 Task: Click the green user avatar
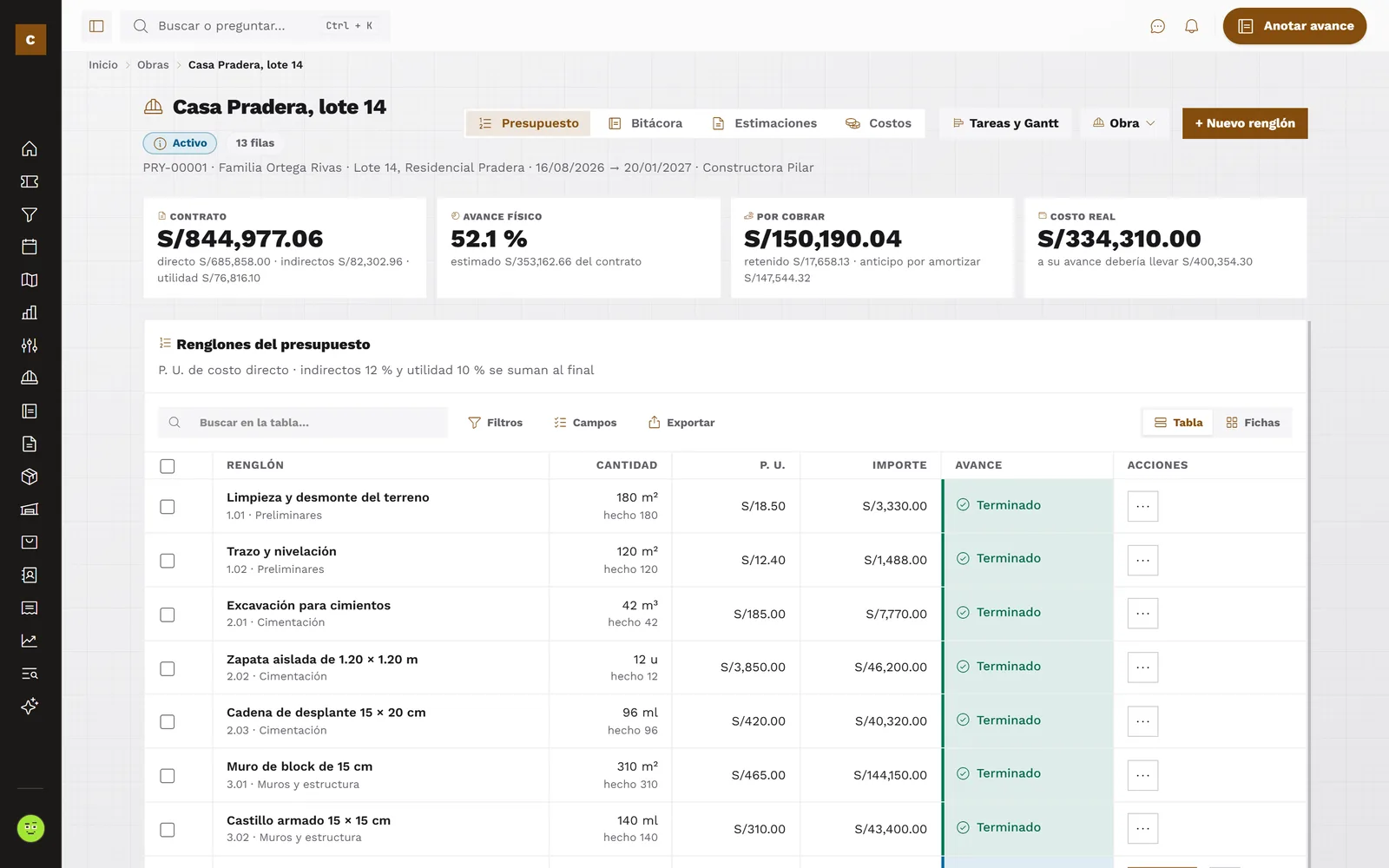point(30,828)
